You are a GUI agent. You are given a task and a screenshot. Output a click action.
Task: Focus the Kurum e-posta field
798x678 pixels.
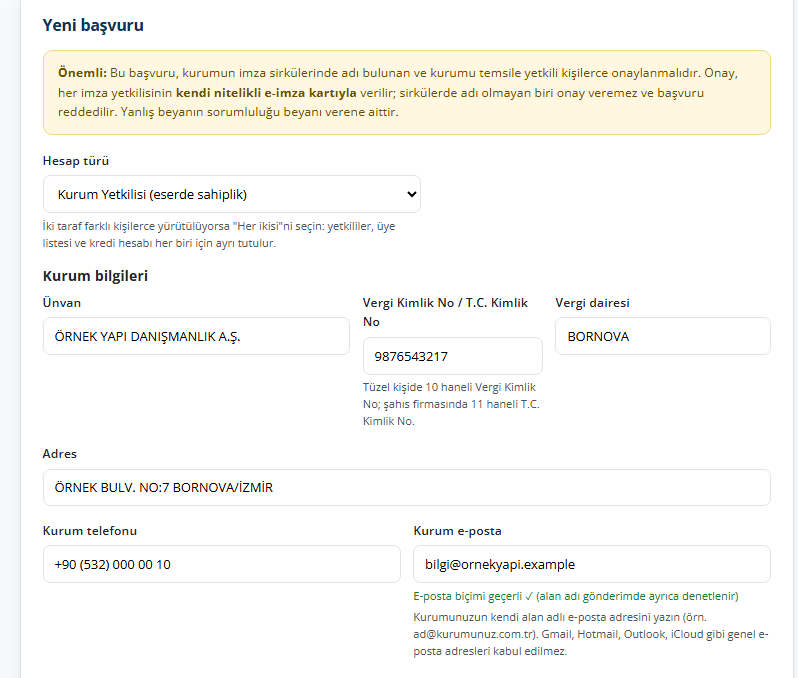click(x=592, y=564)
